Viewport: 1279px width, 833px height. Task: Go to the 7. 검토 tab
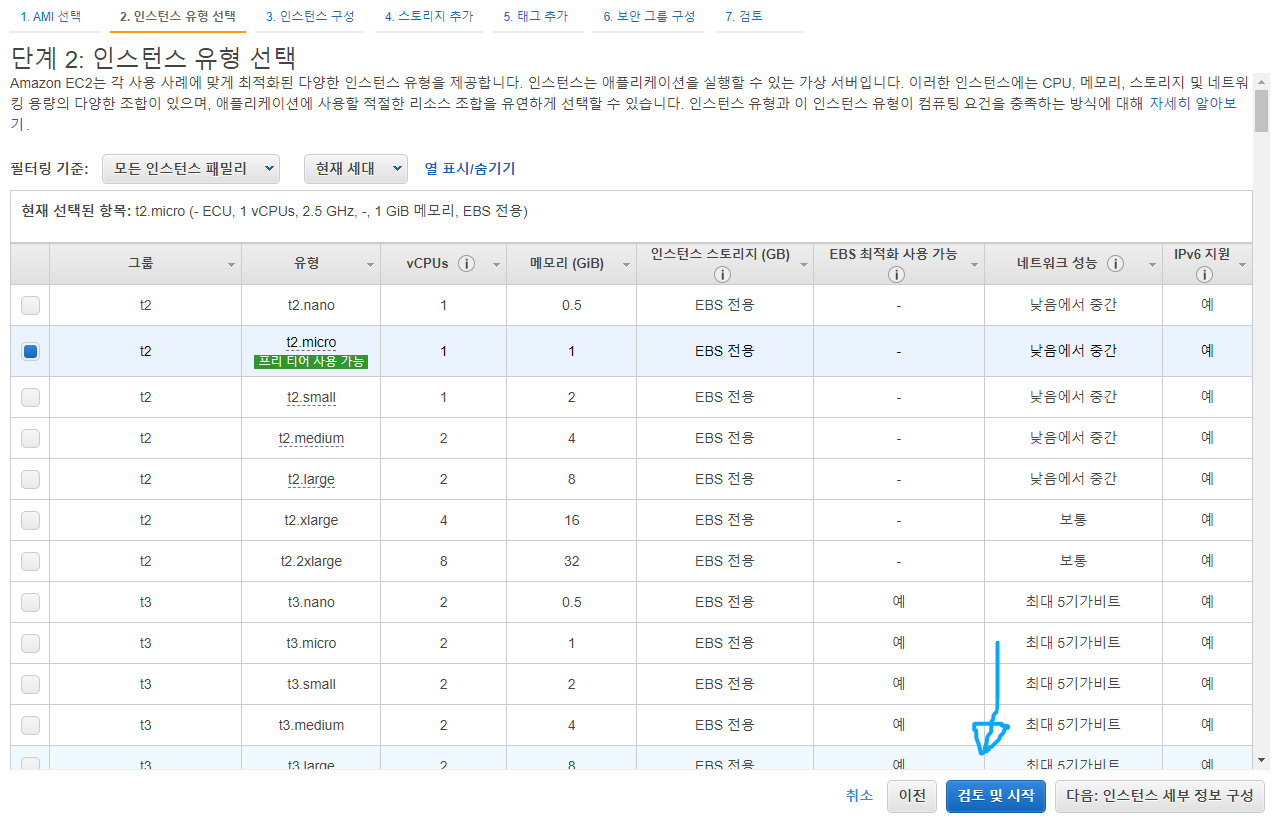[x=744, y=17]
